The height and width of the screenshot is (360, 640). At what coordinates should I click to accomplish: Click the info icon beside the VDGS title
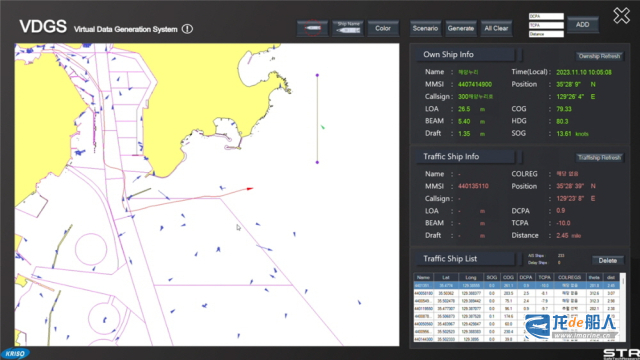click(187, 29)
